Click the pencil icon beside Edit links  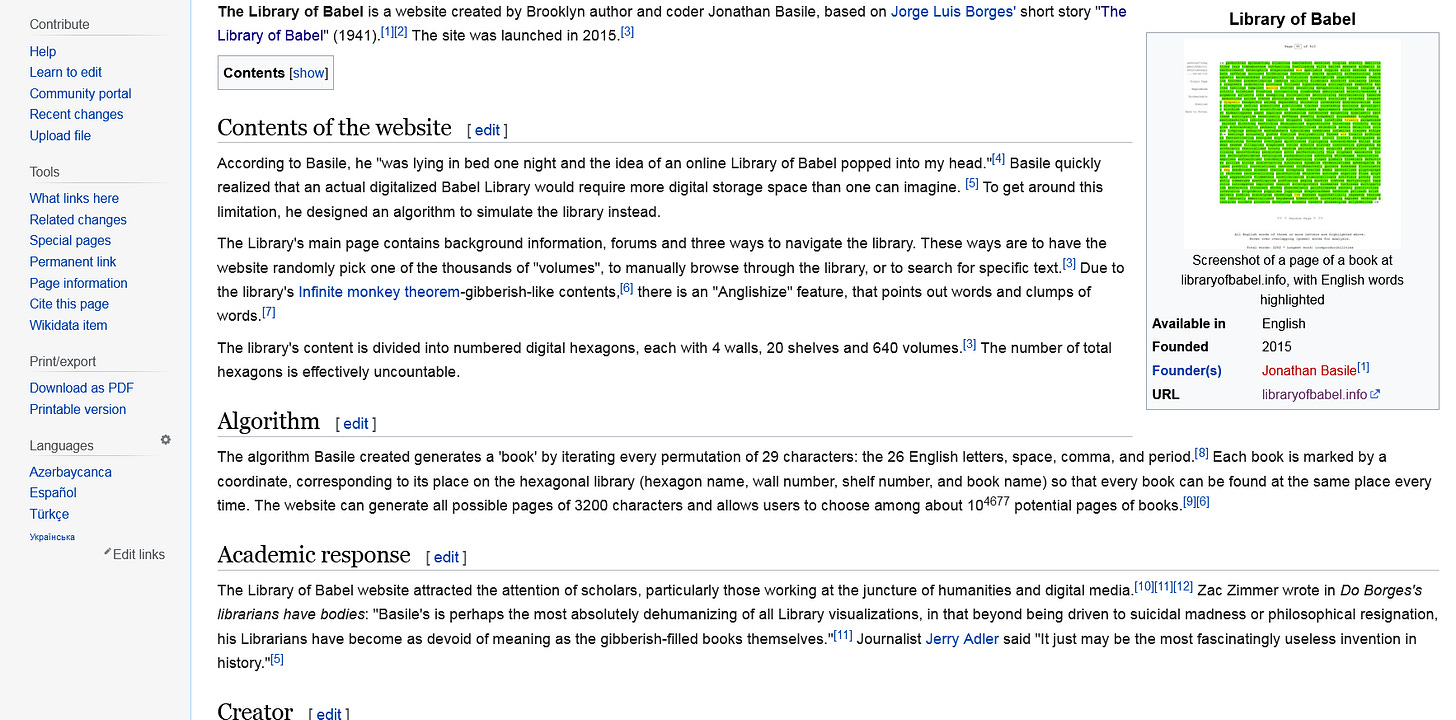click(107, 552)
